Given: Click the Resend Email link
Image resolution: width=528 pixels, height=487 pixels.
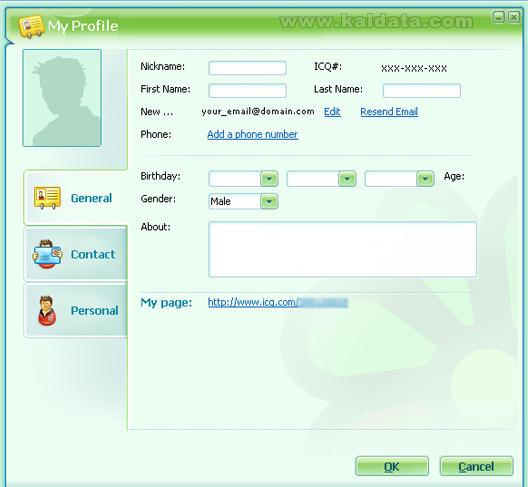Looking at the screenshot, I should click(x=389, y=112).
